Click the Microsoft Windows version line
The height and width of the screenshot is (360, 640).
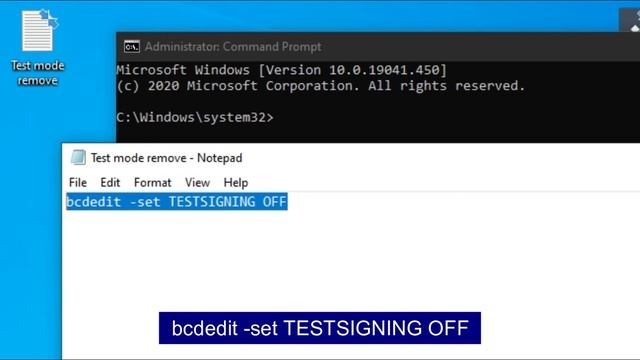pos(282,70)
